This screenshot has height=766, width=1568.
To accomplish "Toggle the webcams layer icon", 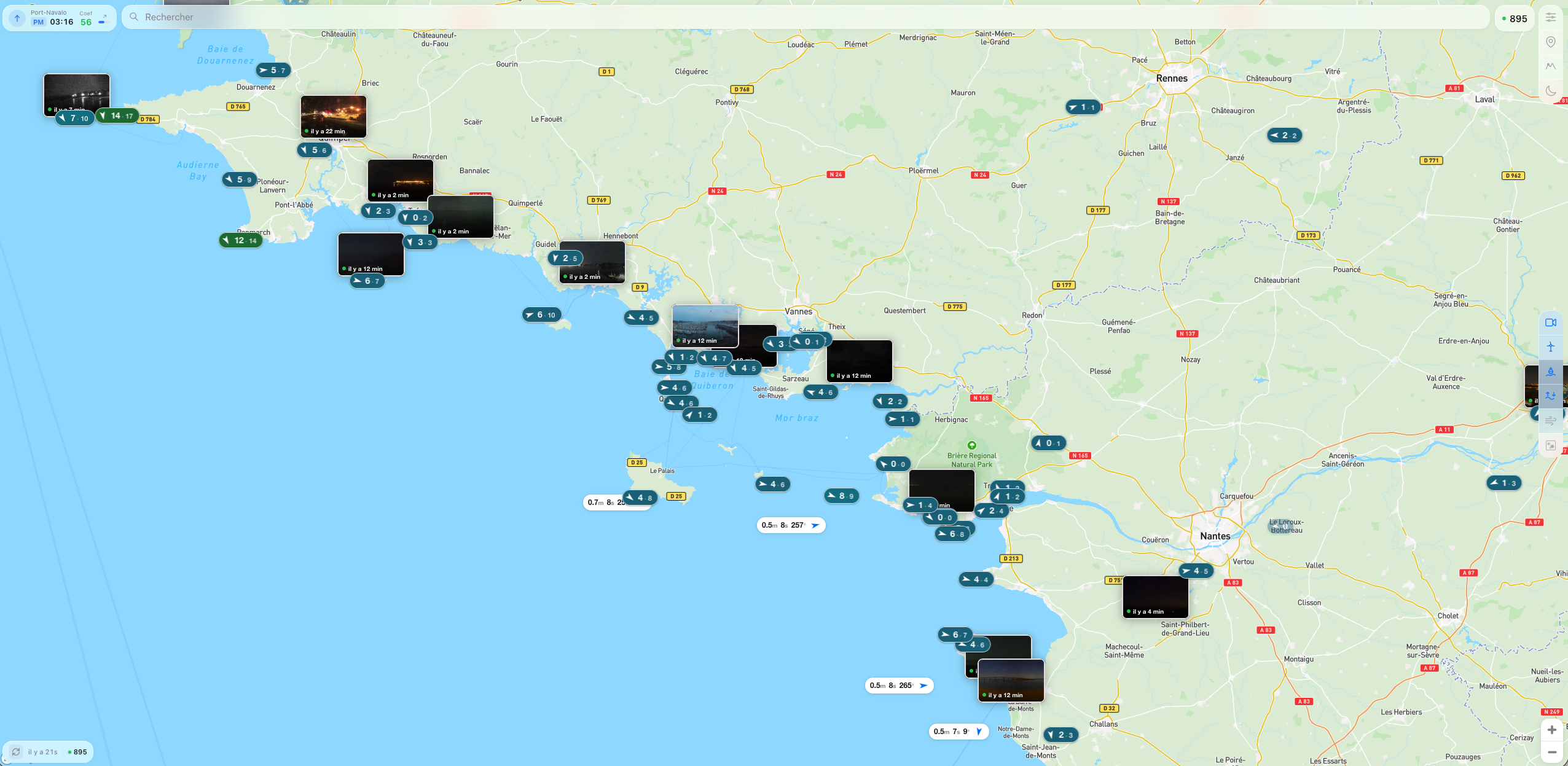I will pyautogui.click(x=1551, y=321).
